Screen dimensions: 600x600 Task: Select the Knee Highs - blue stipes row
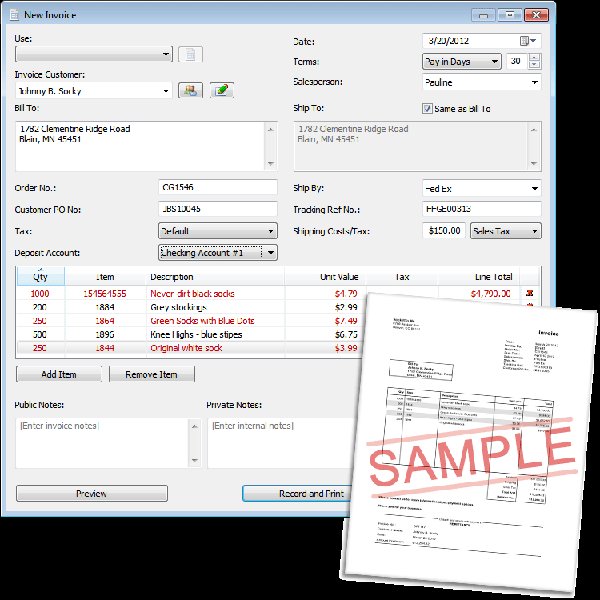[x=190, y=334]
